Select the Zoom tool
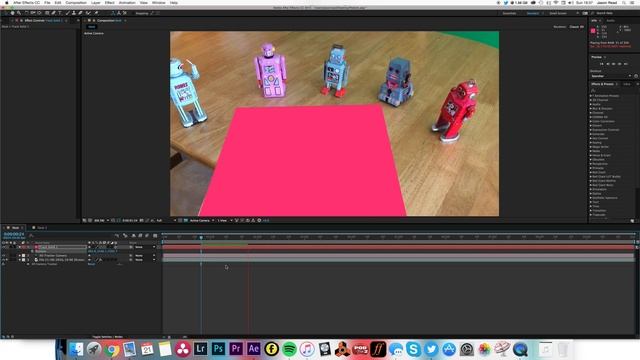This screenshot has width=640, height=360. [19, 13]
